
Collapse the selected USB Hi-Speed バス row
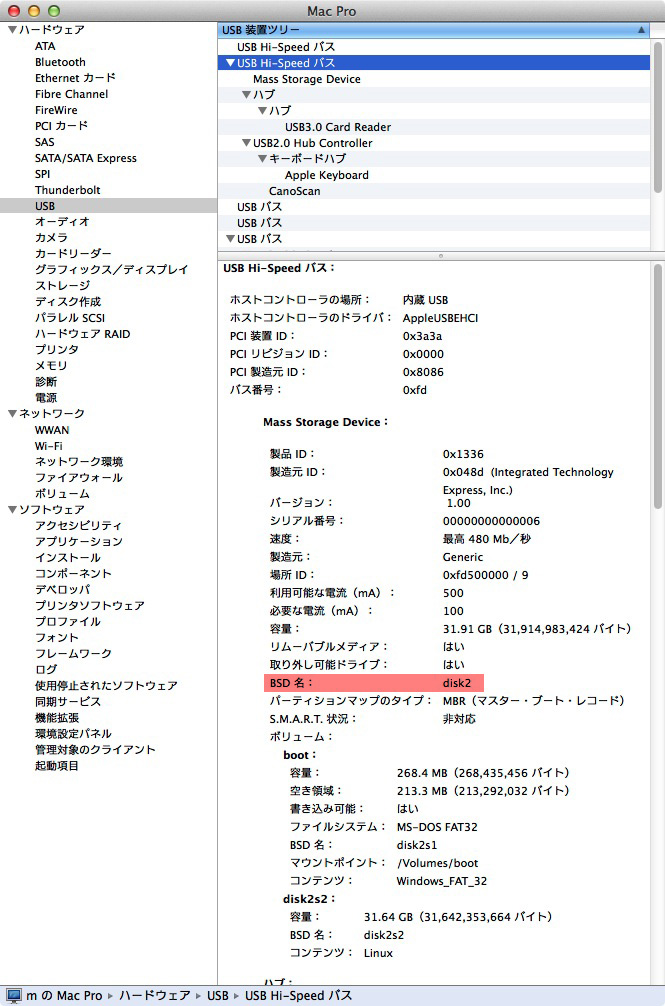[x=230, y=63]
